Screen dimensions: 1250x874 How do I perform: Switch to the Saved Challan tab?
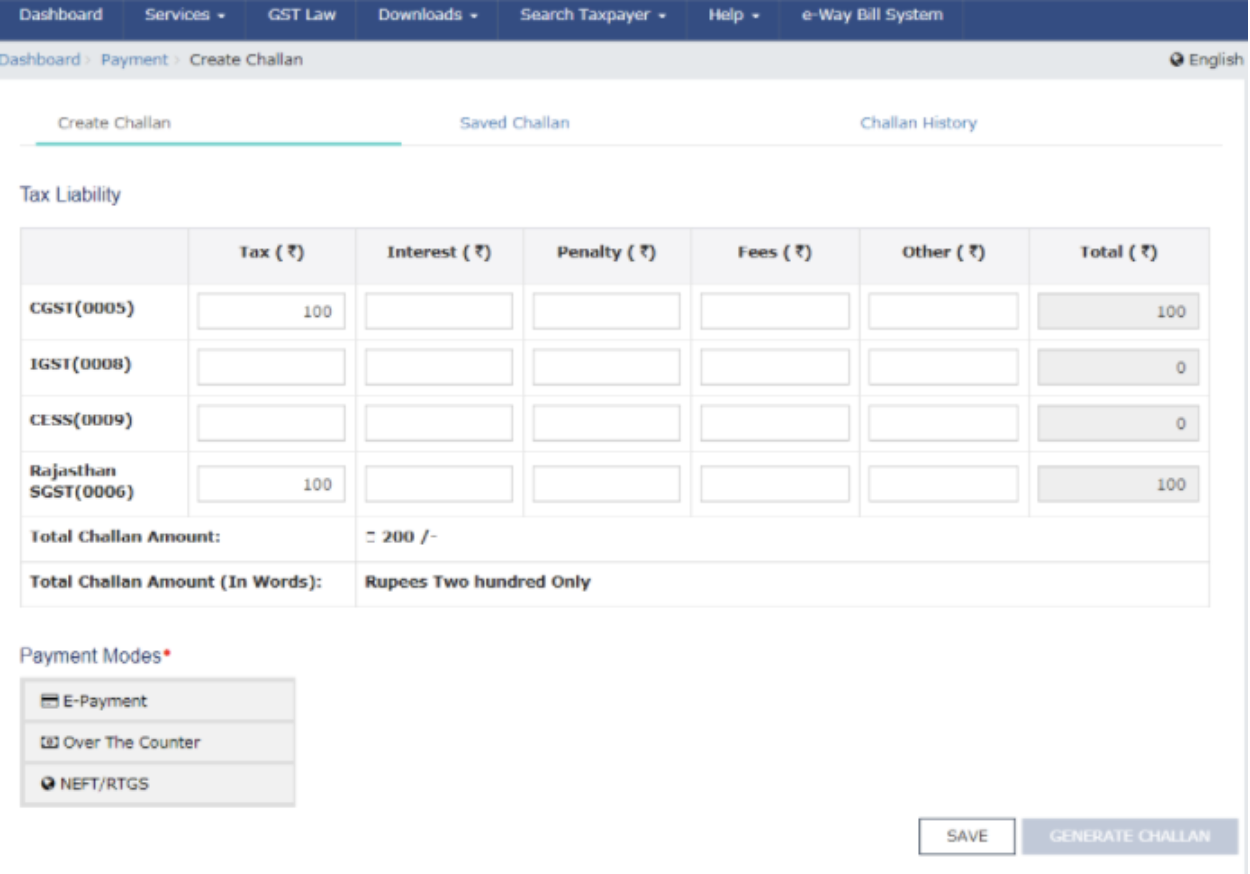click(x=514, y=123)
